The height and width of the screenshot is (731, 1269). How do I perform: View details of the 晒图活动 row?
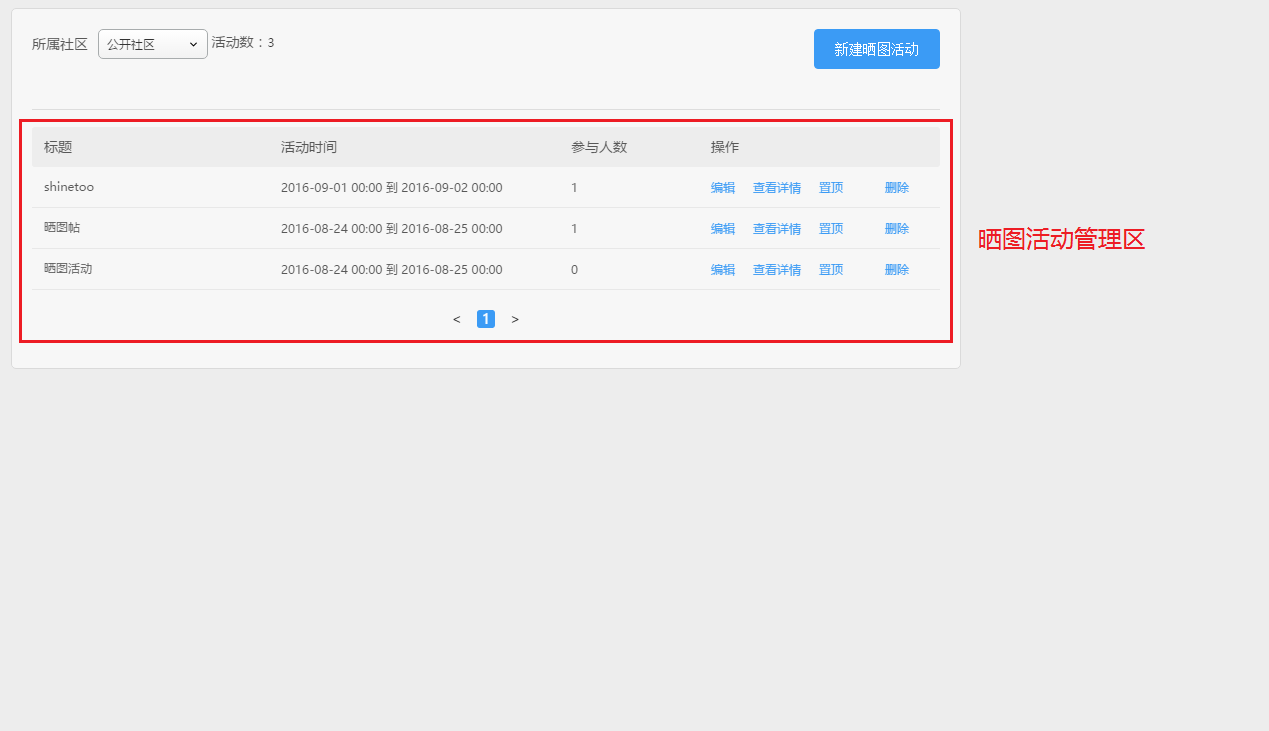pos(776,270)
